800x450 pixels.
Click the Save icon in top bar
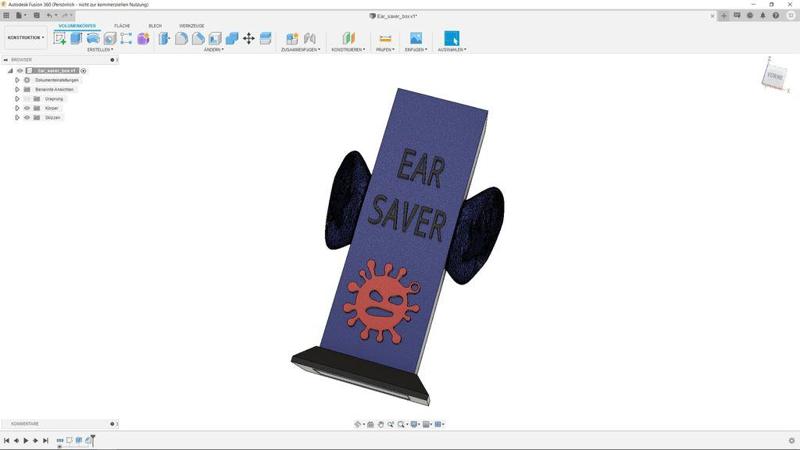tap(37, 15)
